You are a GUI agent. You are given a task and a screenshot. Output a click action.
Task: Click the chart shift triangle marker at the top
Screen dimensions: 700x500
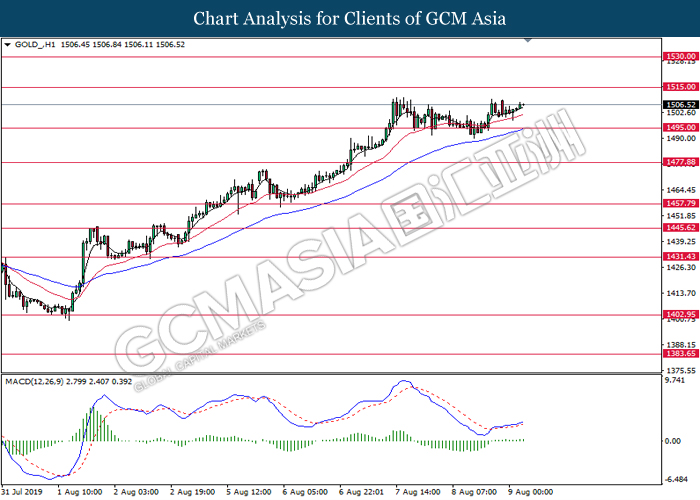coord(528,40)
